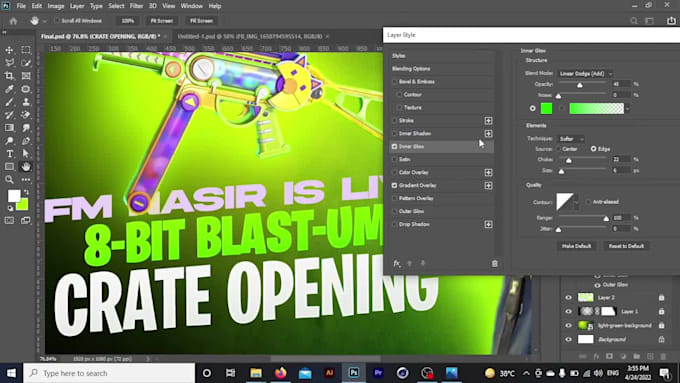Select the Frame tool
680x383 pixels.
(x=26, y=76)
